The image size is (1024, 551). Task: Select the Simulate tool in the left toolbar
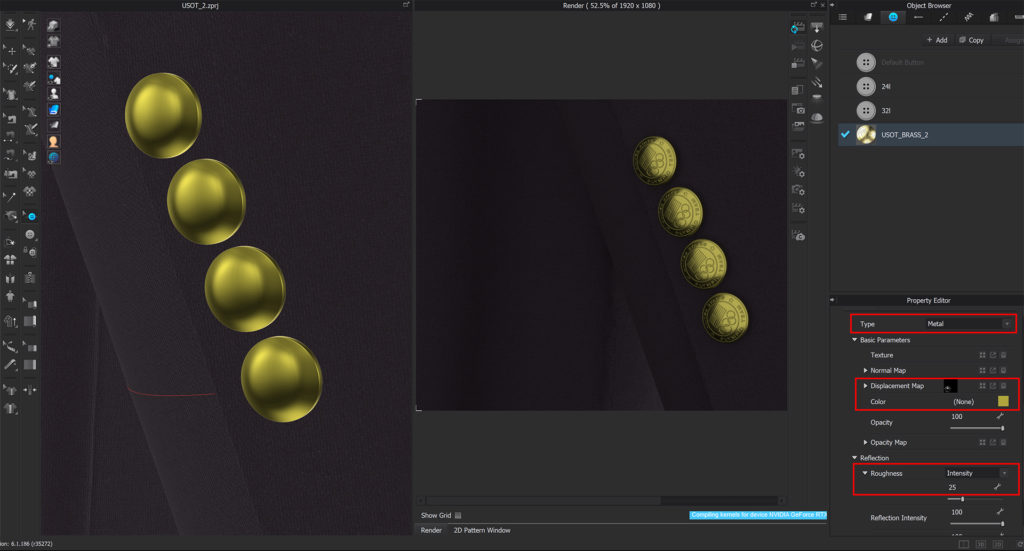pos(10,25)
